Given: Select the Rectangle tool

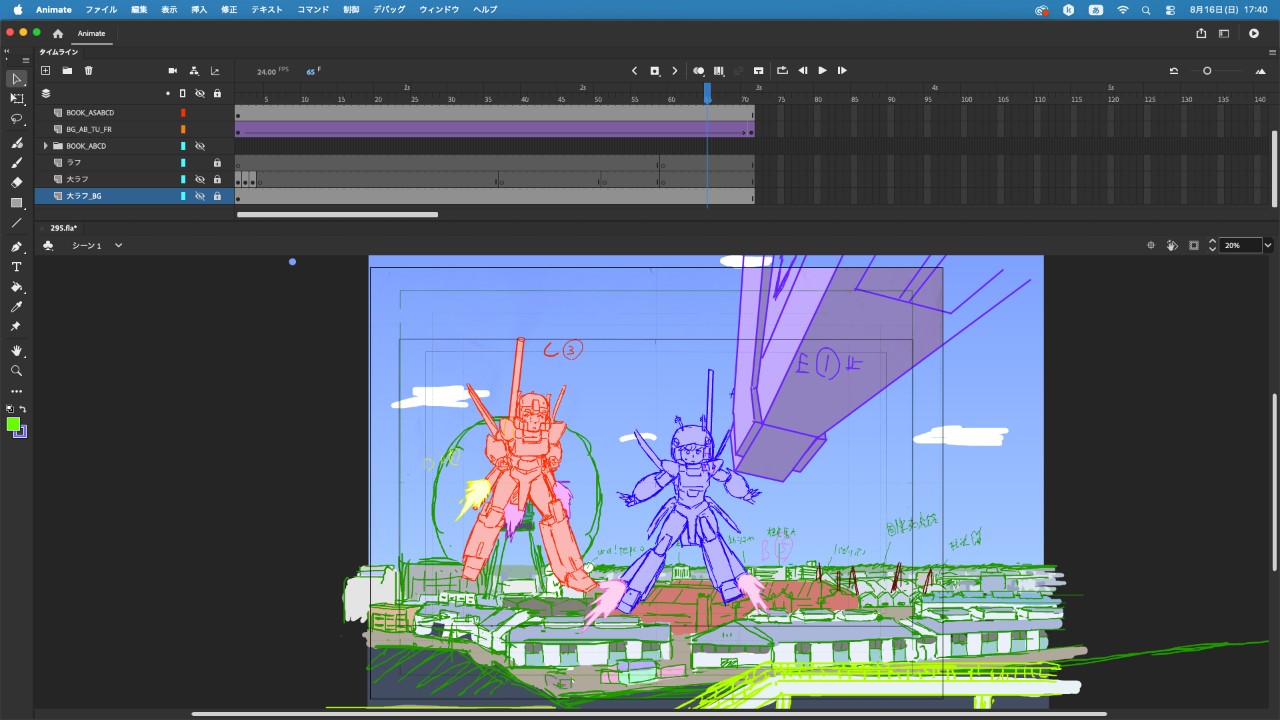Looking at the screenshot, I should [x=16, y=202].
